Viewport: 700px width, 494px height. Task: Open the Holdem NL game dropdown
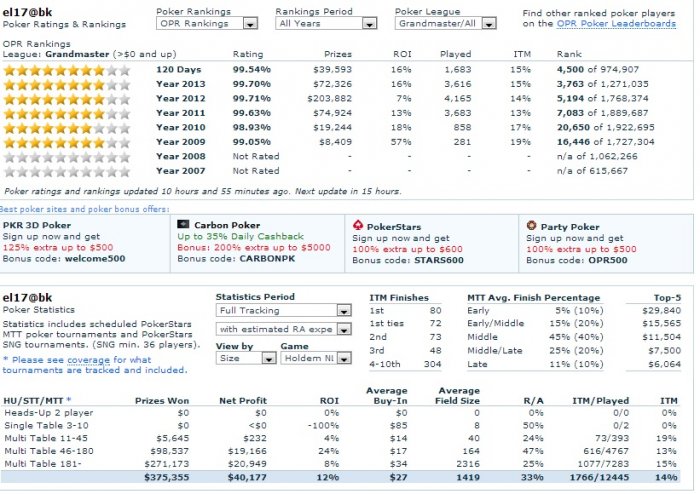click(x=316, y=358)
